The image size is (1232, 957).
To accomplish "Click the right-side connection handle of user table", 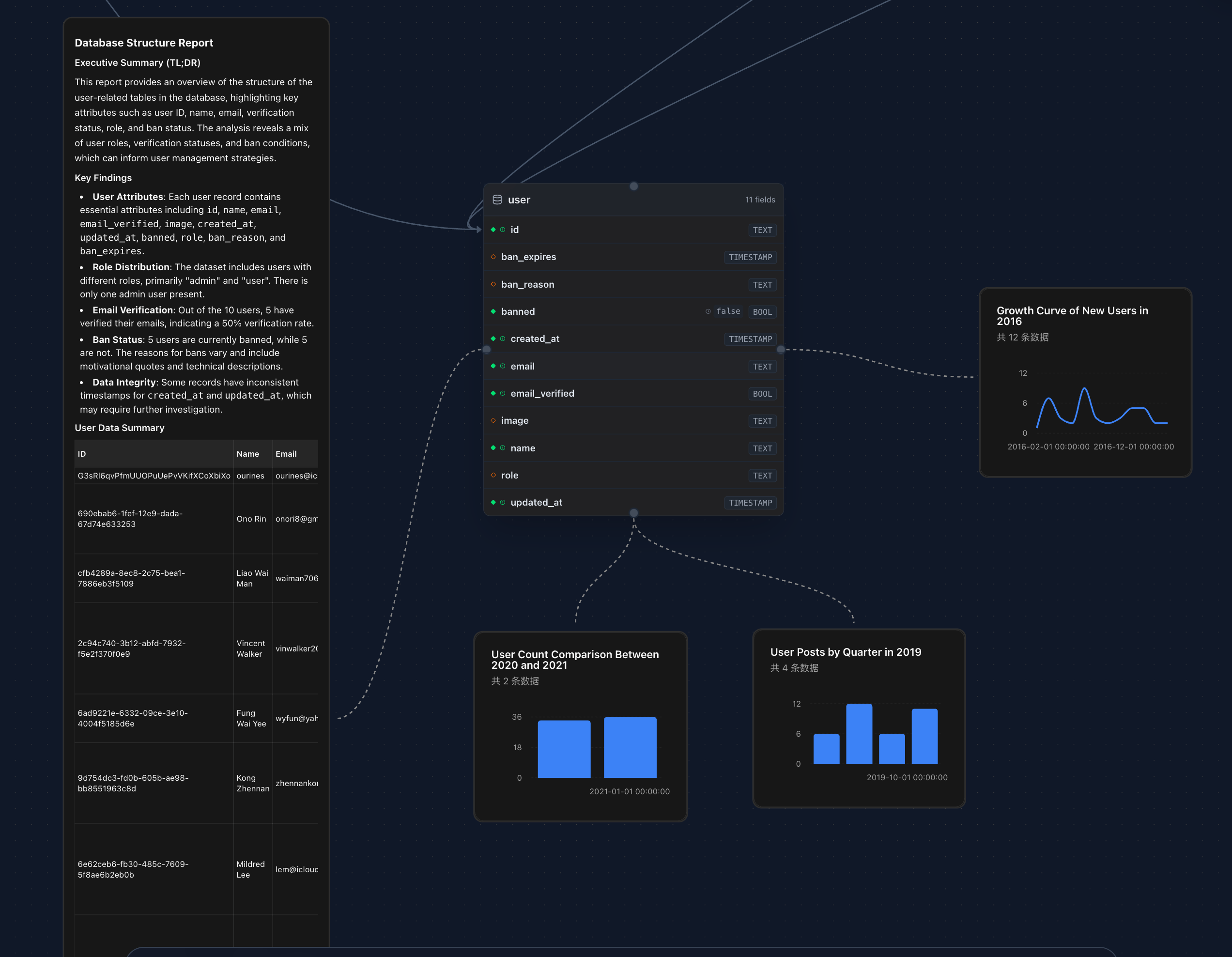I will coord(781,350).
